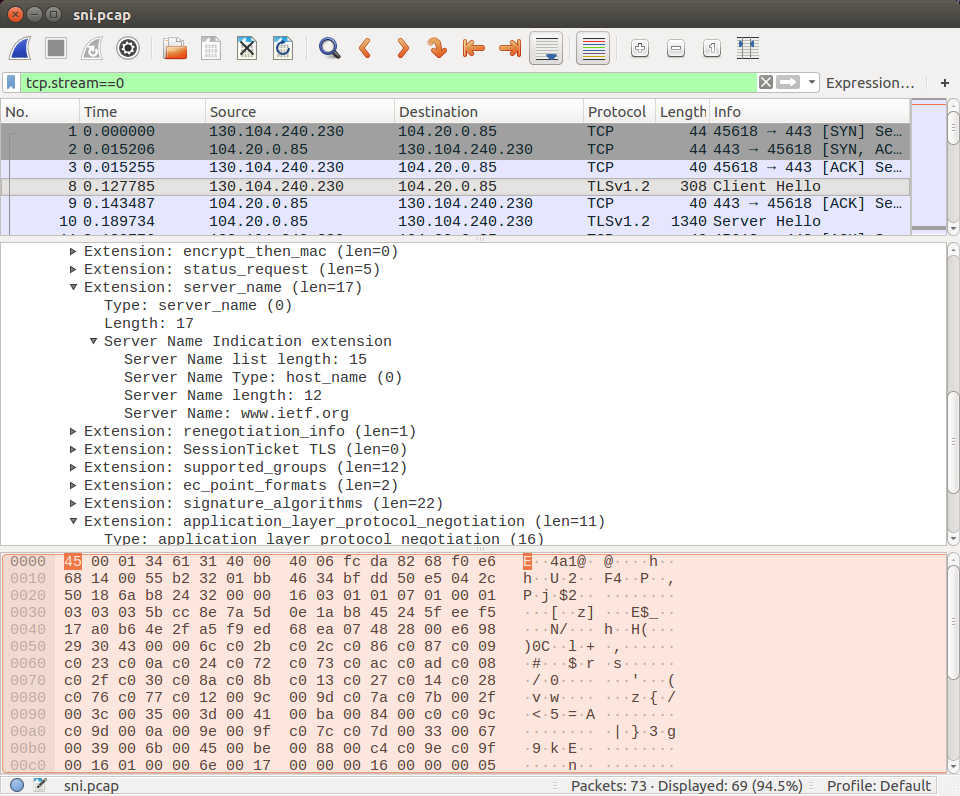Viewport: 960px width, 796px height.
Task: Collapse the server_name extension
Action: tap(73, 287)
